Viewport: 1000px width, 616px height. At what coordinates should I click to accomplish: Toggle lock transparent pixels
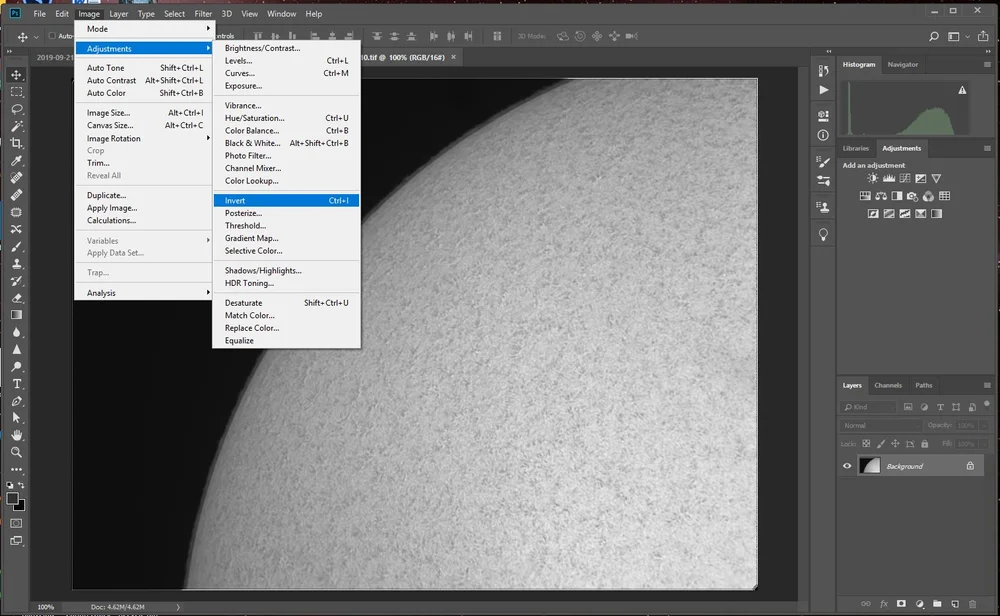click(x=866, y=443)
